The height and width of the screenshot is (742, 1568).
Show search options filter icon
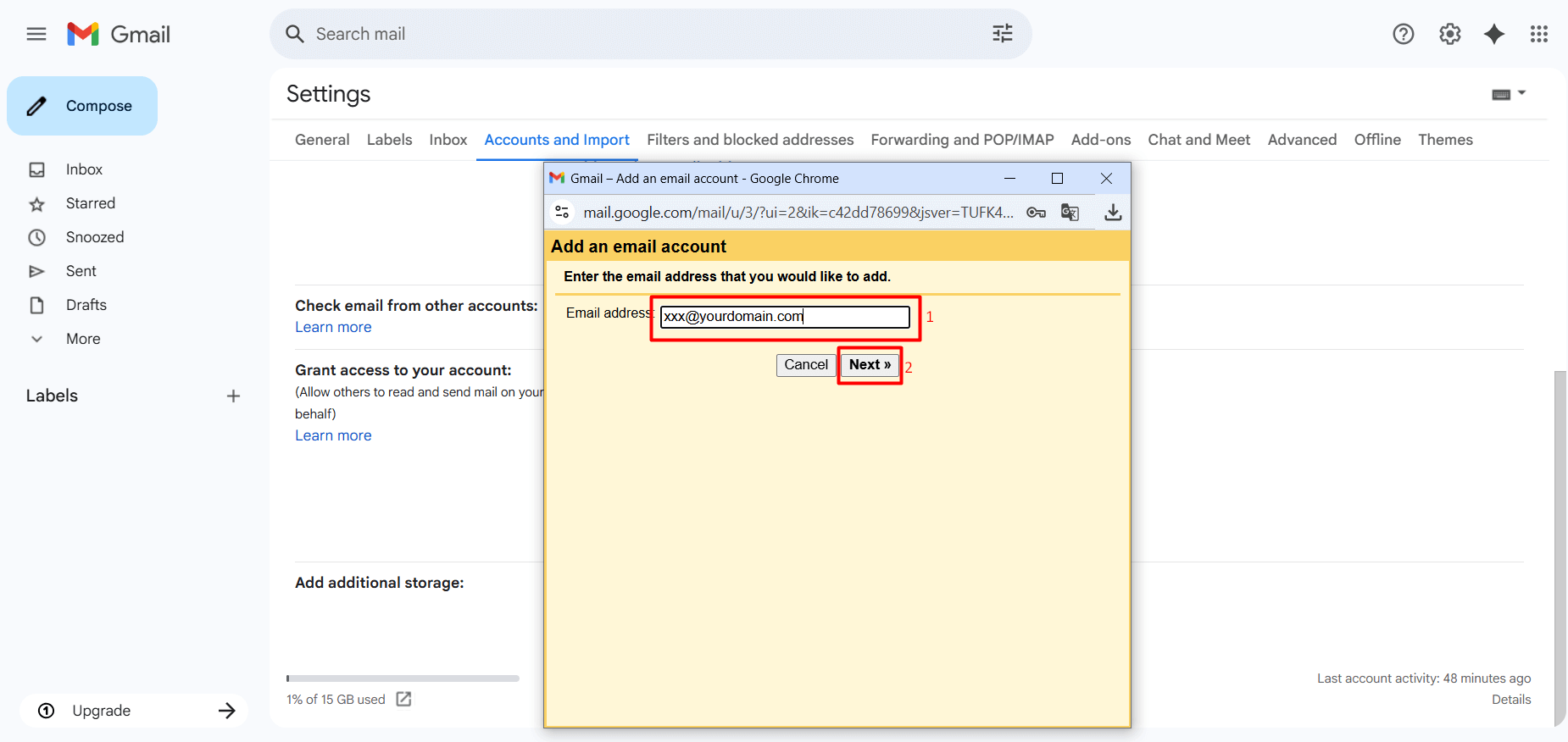tap(1003, 34)
